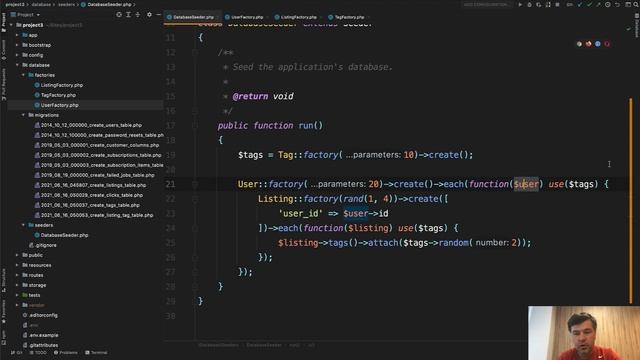Screen dimensions: 640x360
Task: Select the create_clicks_table migration file
Action: (x=91, y=195)
